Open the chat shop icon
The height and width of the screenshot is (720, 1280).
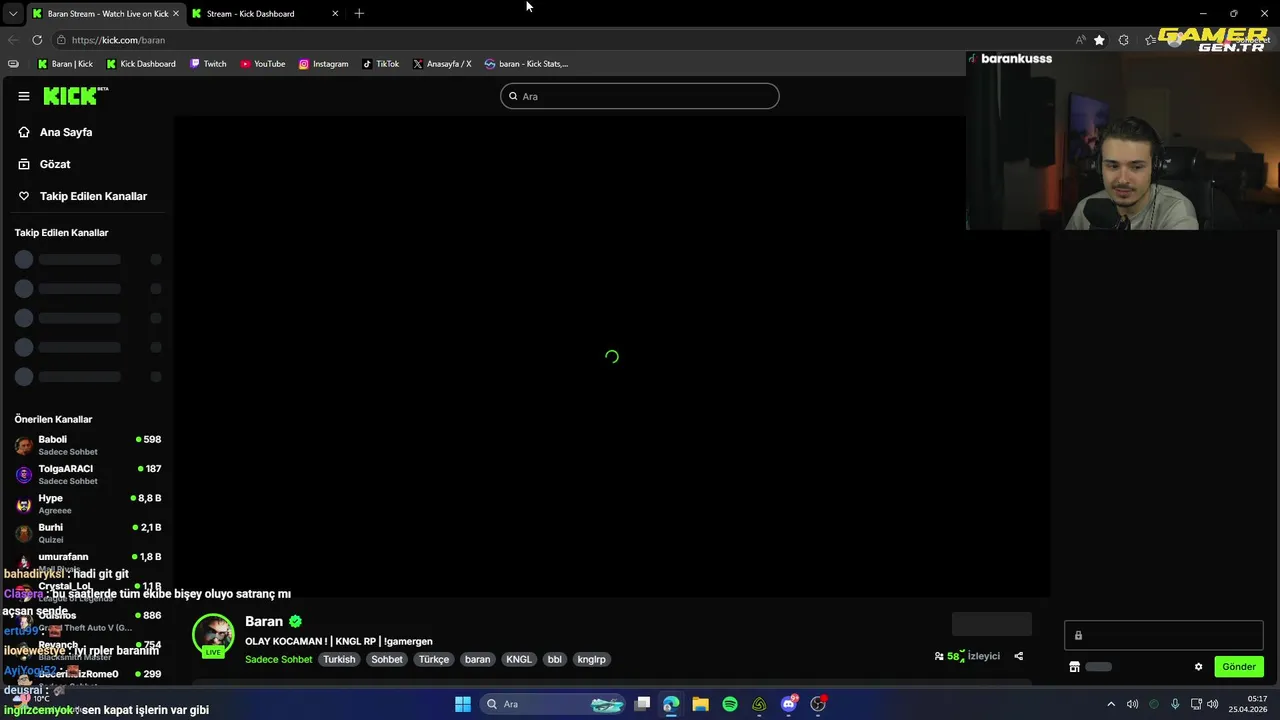(x=1074, y=667)
